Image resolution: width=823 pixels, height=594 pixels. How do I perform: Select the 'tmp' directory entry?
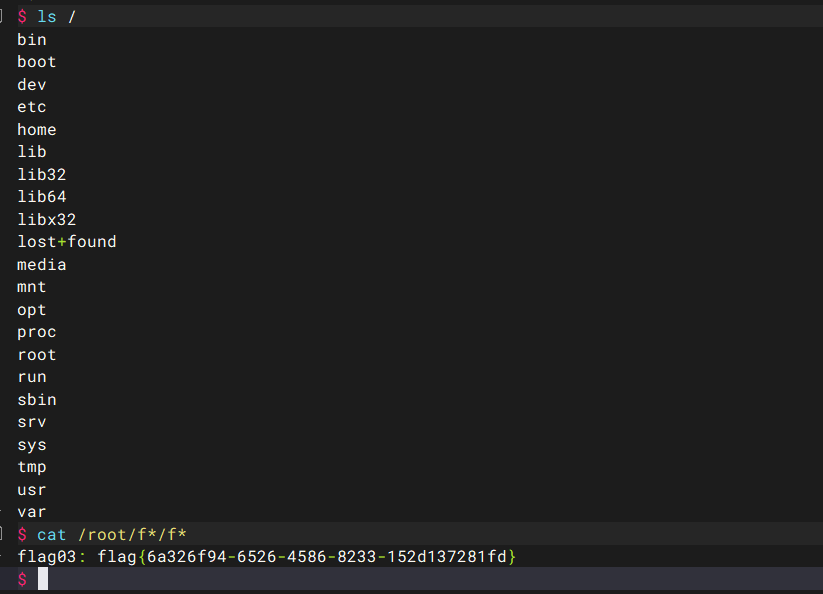click(x=31, y=467)
